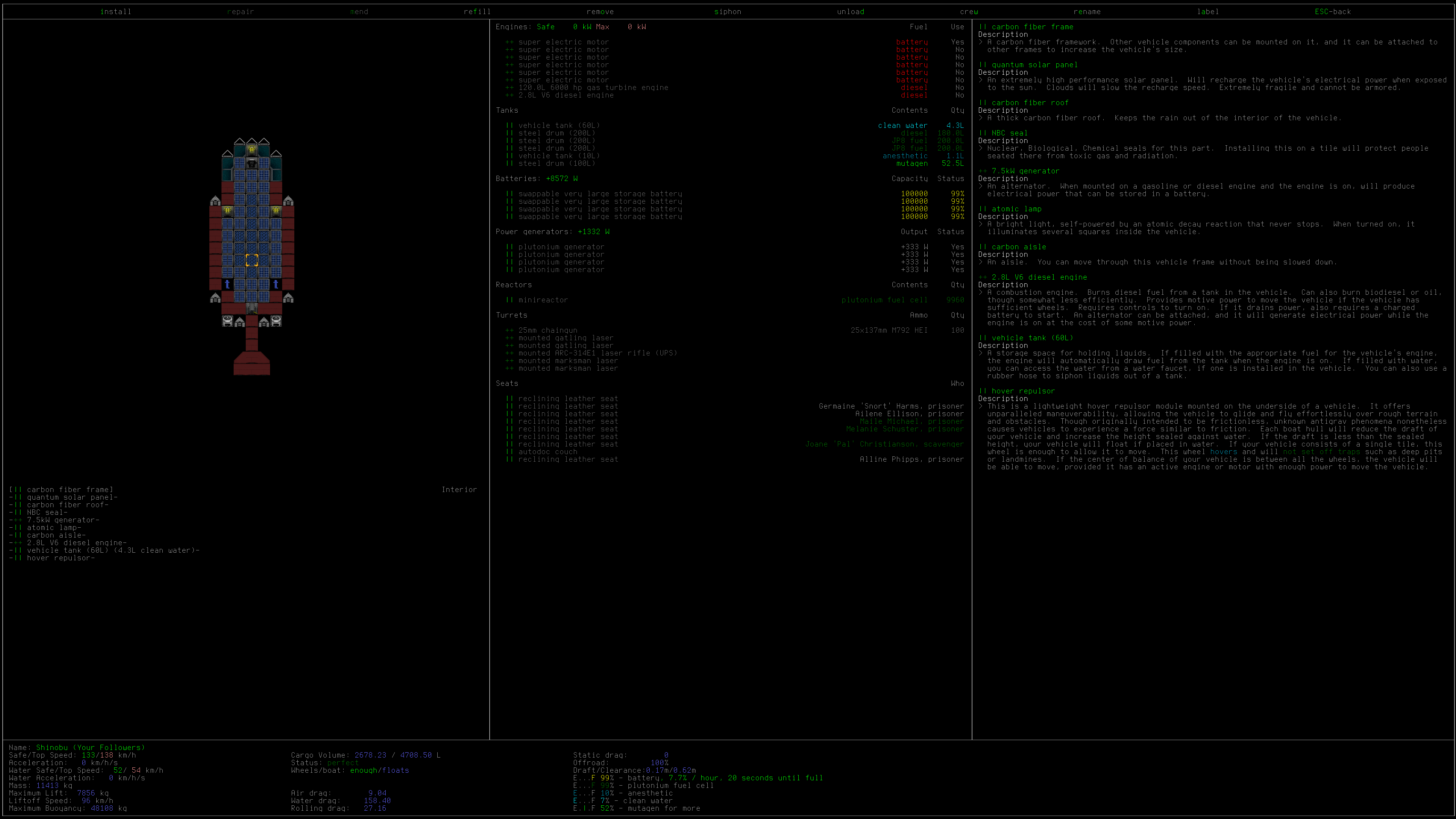
Task: Go back with the ESC-back option
Action: pyautogui.click(x=1333, y=11)
